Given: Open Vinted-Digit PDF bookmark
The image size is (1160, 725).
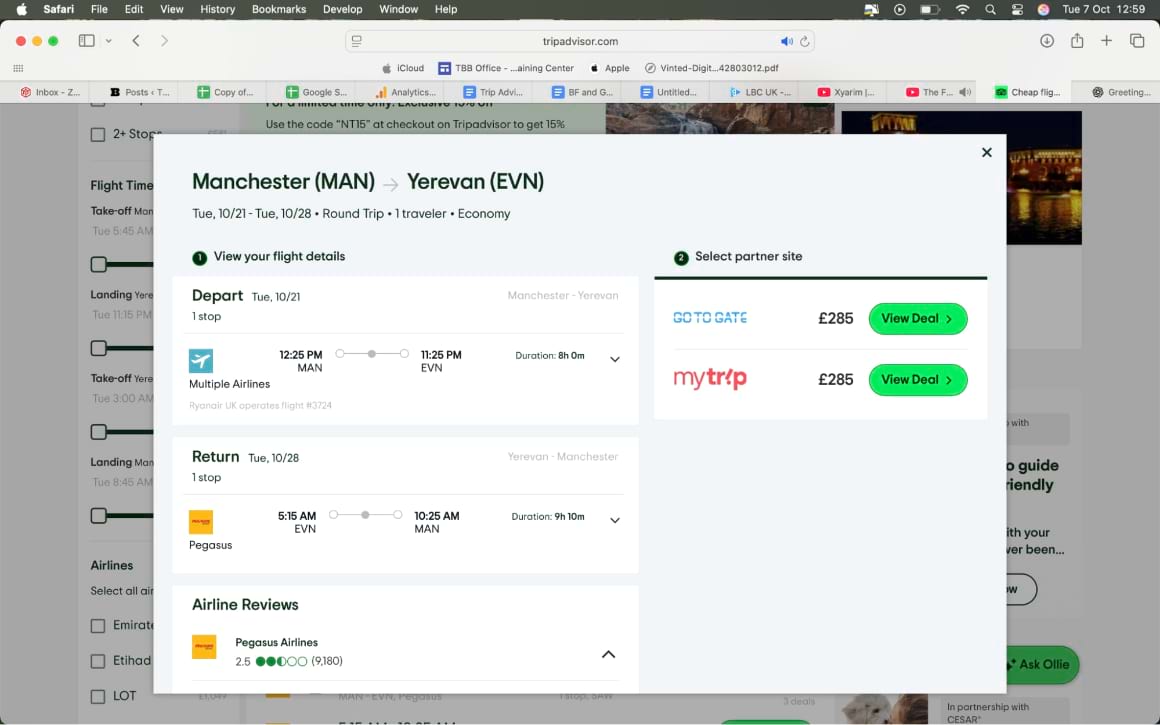Looking at the screenshot, I should [x=712, y=68].
